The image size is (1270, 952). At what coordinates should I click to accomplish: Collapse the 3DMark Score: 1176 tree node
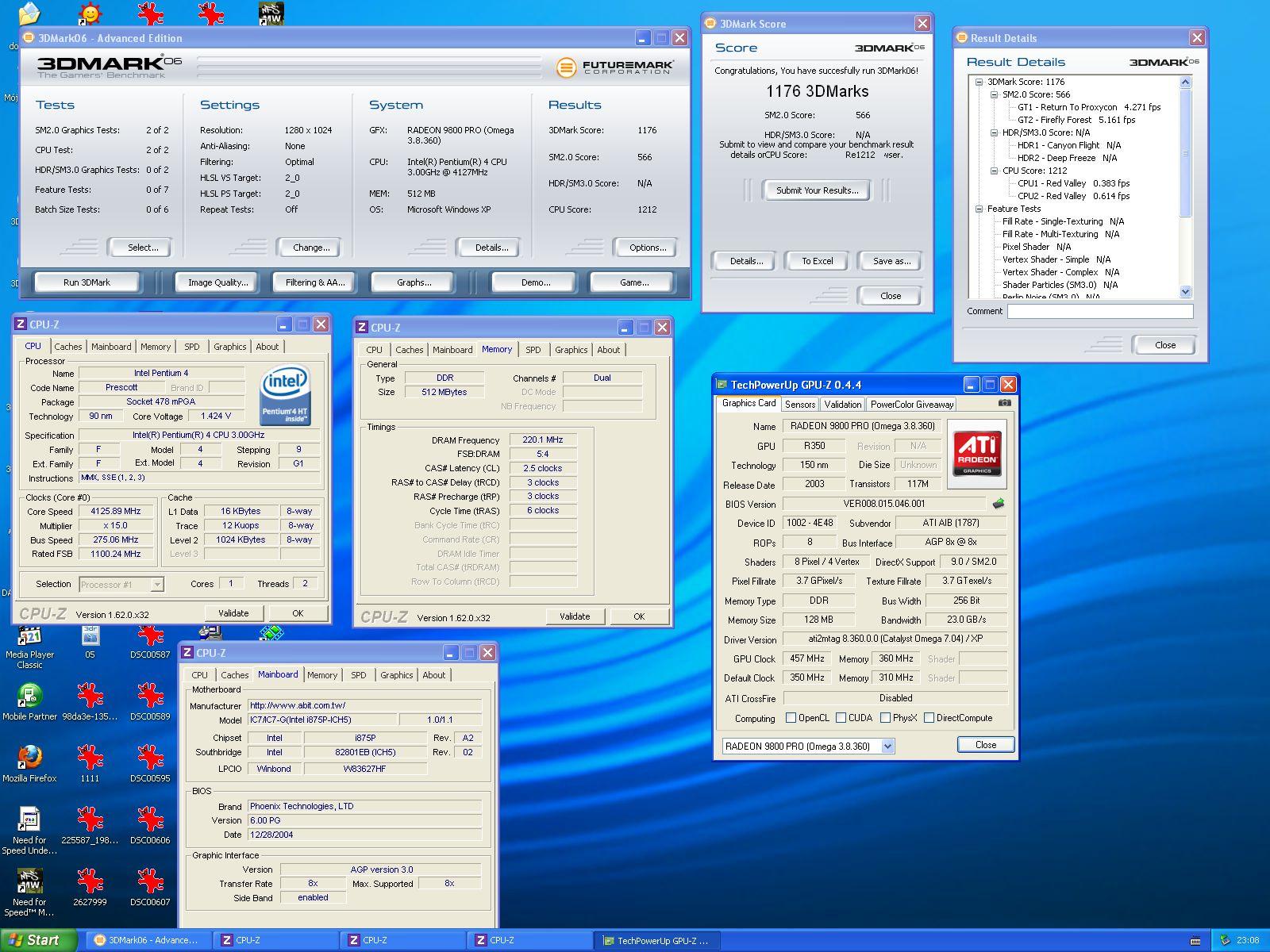point(979,82)
